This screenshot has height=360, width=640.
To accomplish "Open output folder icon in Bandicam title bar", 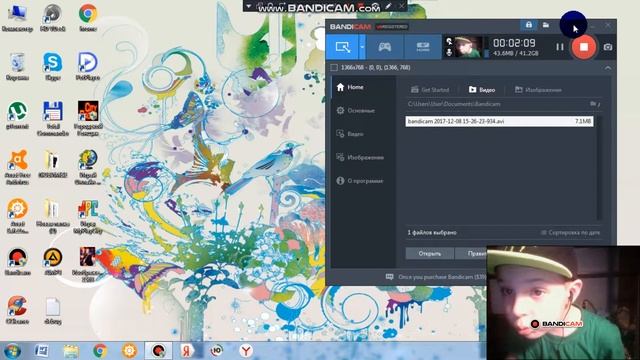I will coord(546,25).
